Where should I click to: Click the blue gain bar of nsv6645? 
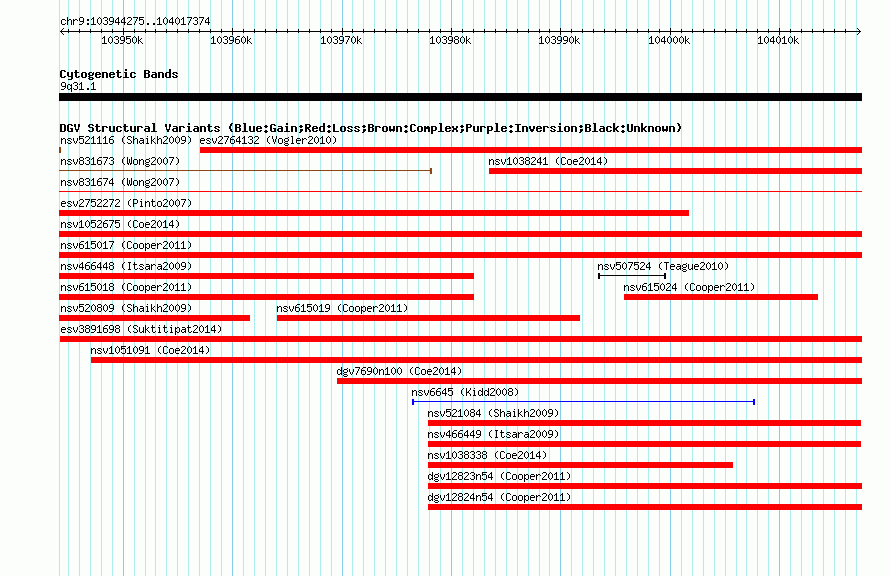click(583, 402)
